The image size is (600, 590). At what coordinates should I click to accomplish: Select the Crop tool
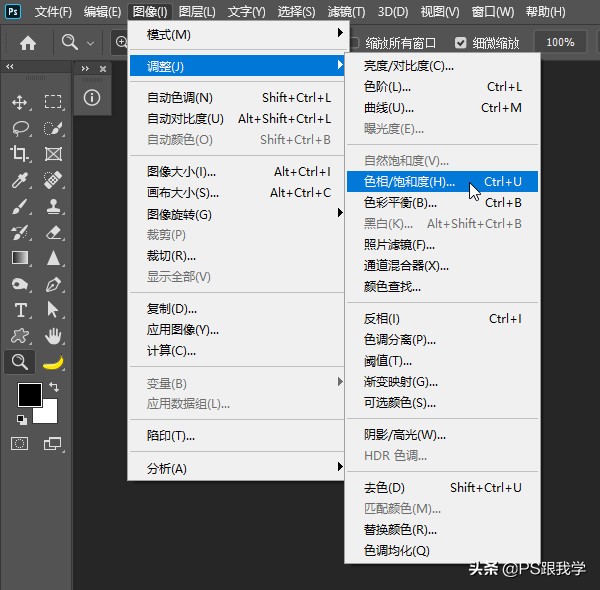[x=20, y=154]
